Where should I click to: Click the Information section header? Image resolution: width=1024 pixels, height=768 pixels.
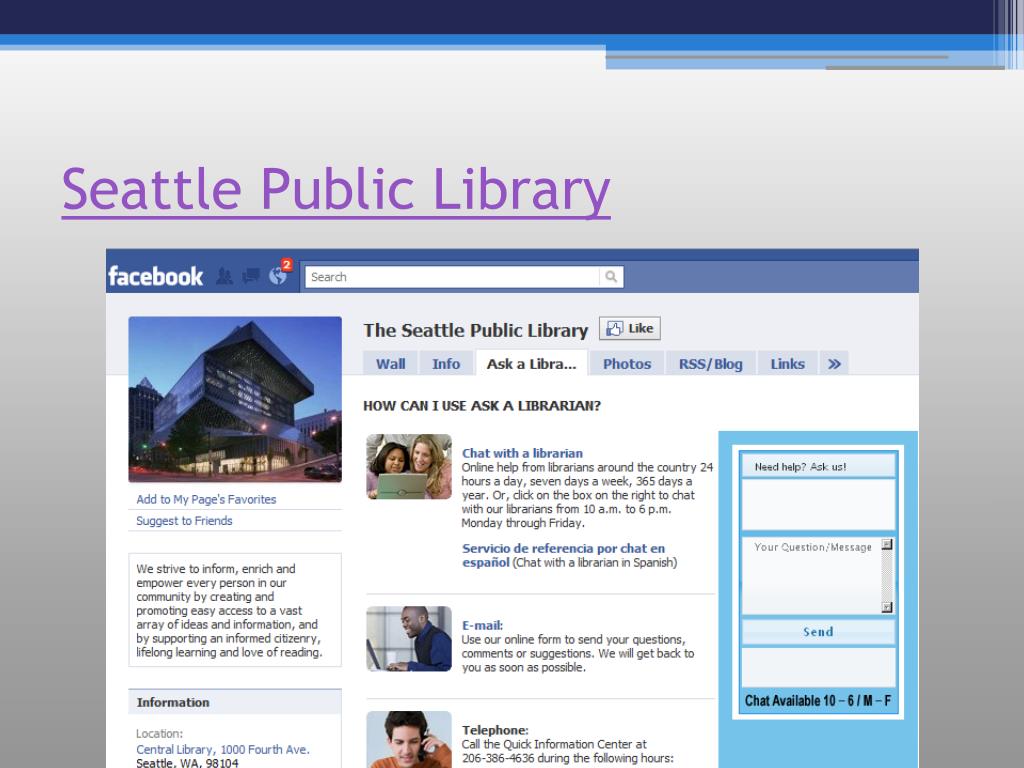click(235, 702)
